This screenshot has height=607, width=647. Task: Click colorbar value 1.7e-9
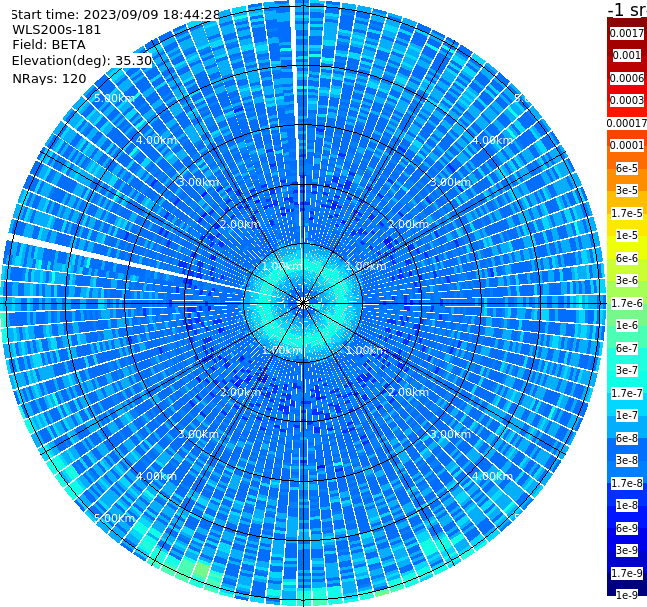coord(627,573)
